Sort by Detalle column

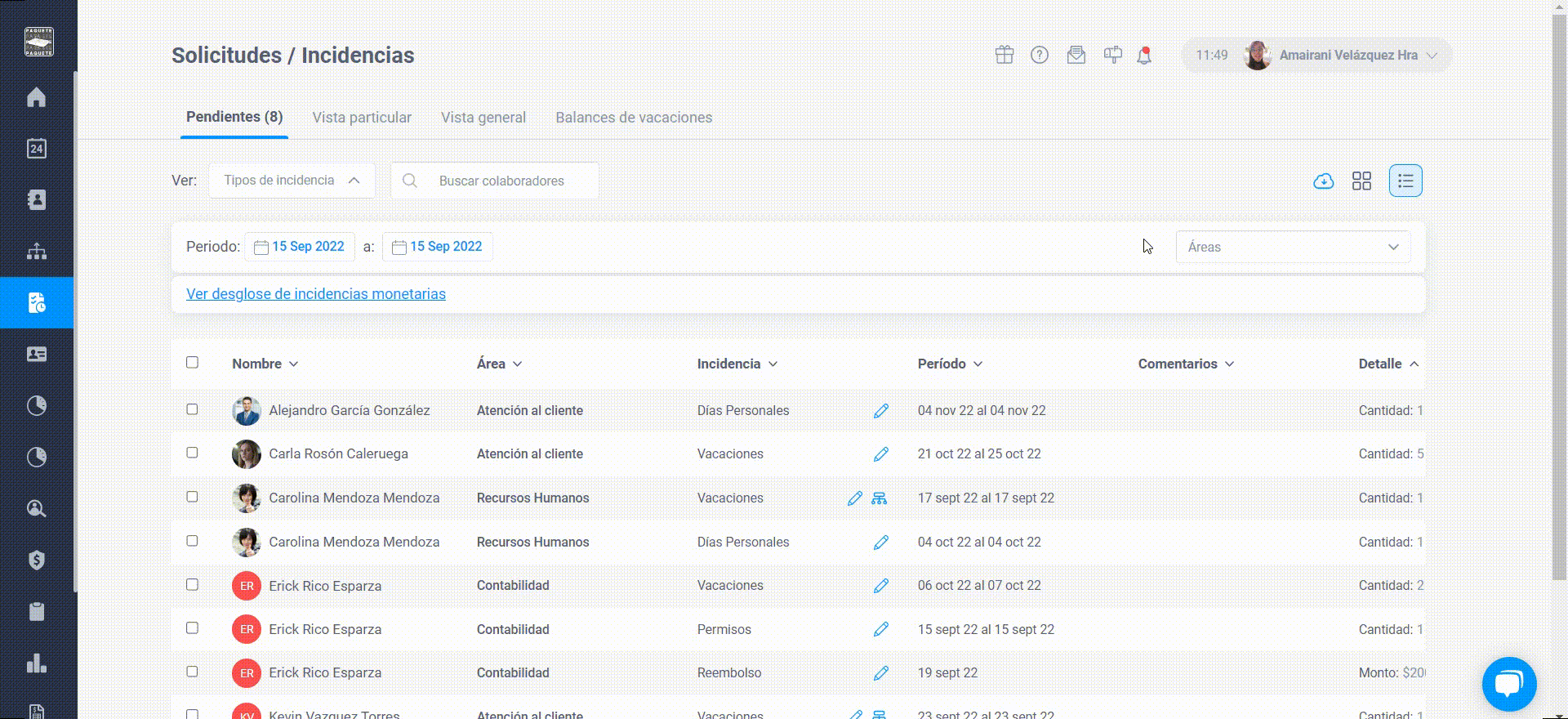1388,364
